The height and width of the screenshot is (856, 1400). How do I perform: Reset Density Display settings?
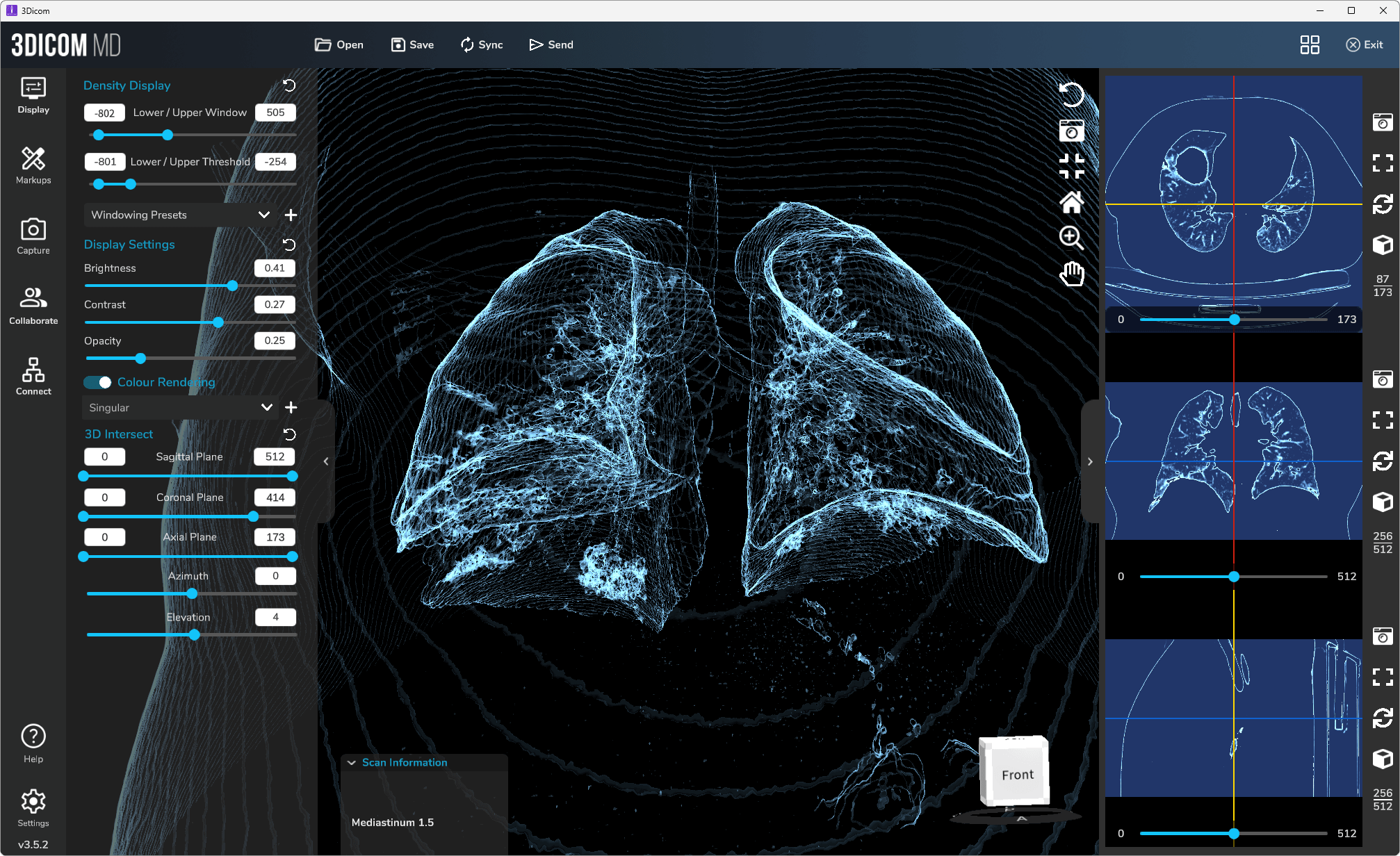[289, 85]
